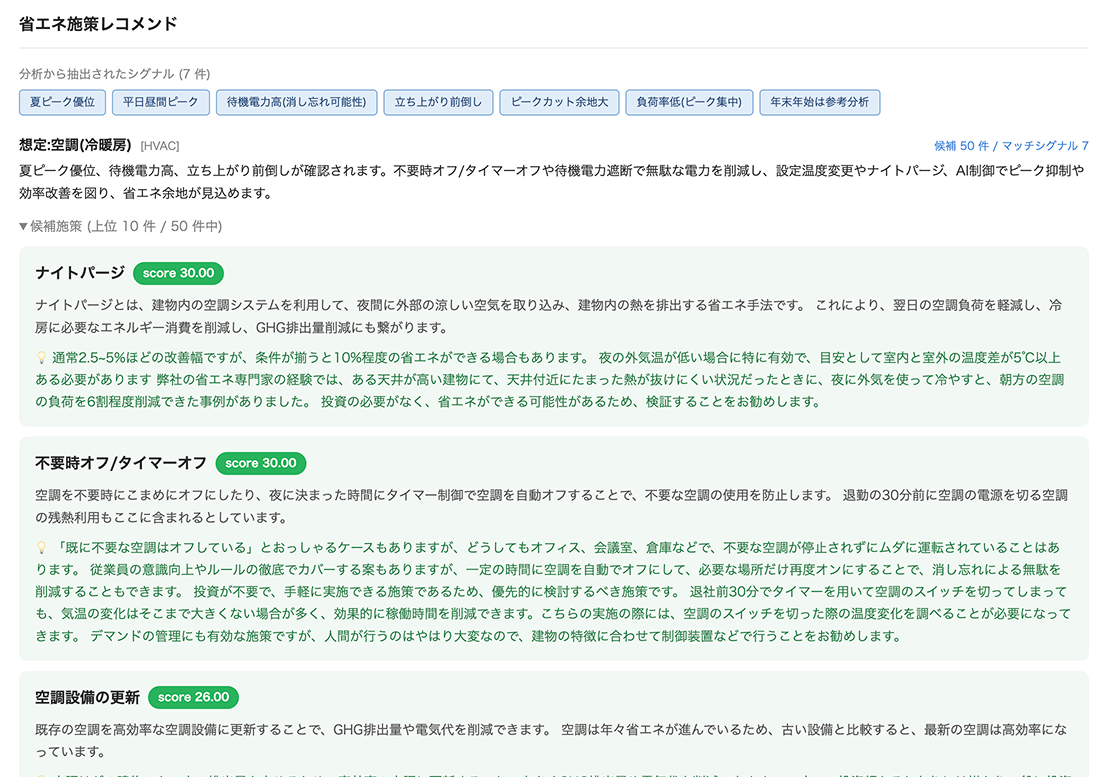
Task: Click the 候補 50 件 / マッチシグナル 7 link
Action: pyautogui.click(x=1011, y=146)
